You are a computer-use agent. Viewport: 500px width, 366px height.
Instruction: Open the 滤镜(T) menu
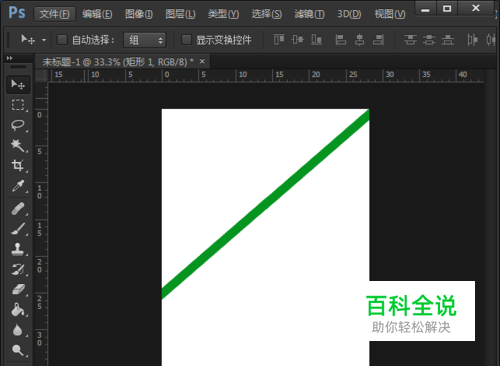point(309,14)
